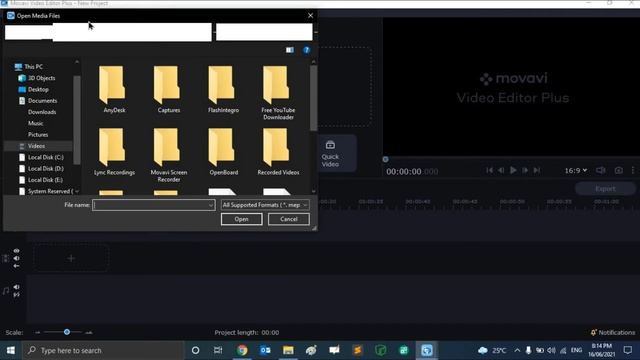Click the Cancel button
The width and height of the screenshot is (640, 360).
click(x=289, y=219)
